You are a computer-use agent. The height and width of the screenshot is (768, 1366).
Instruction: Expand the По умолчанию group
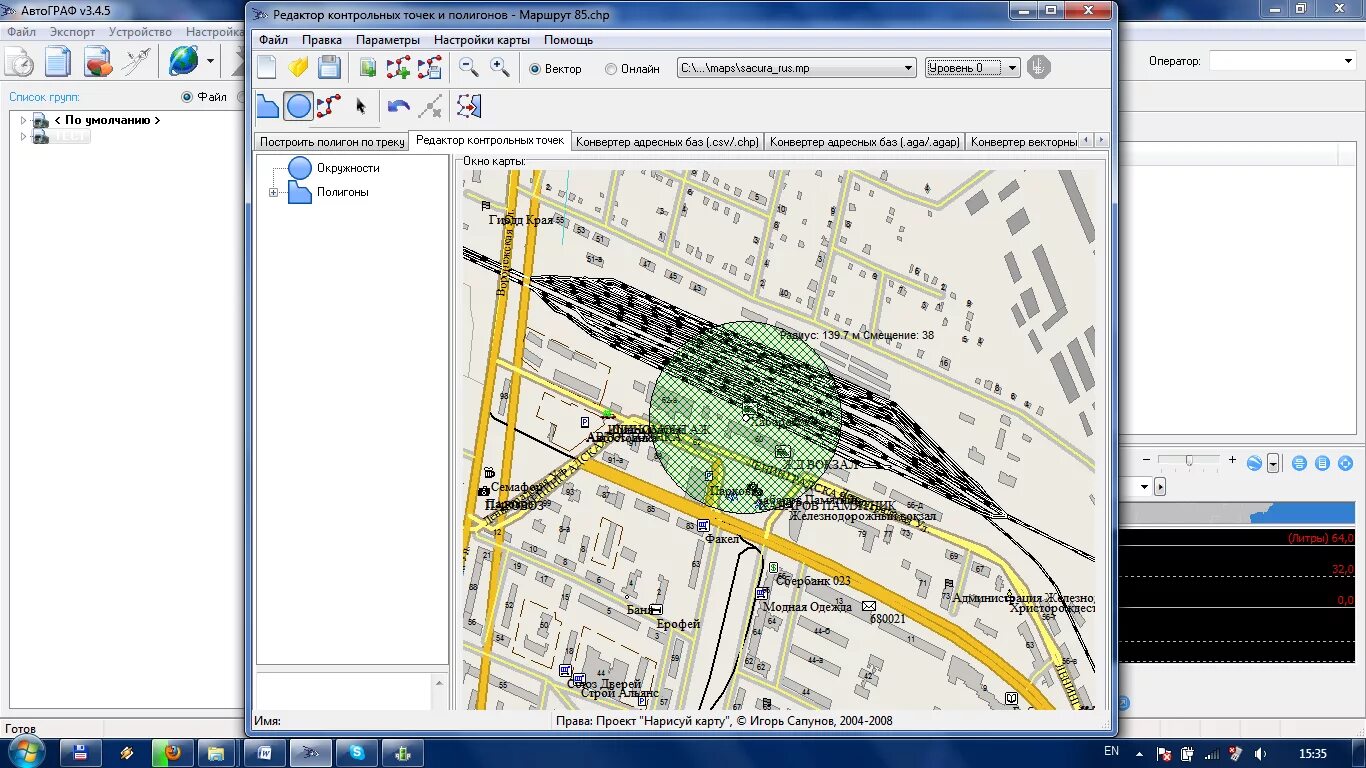pyautogui.click(x=24, y=120)
